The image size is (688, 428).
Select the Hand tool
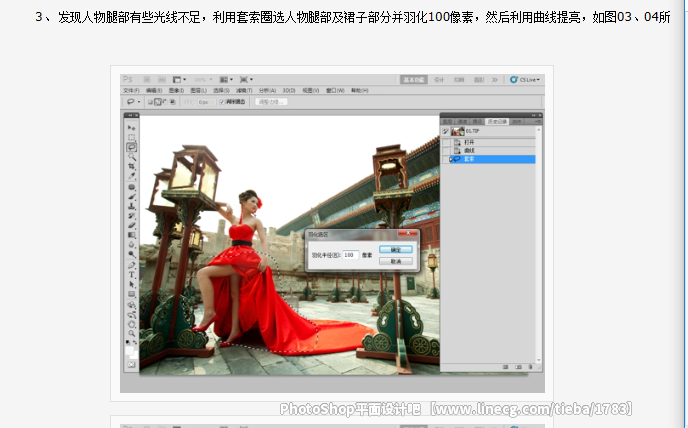[131, 324]
